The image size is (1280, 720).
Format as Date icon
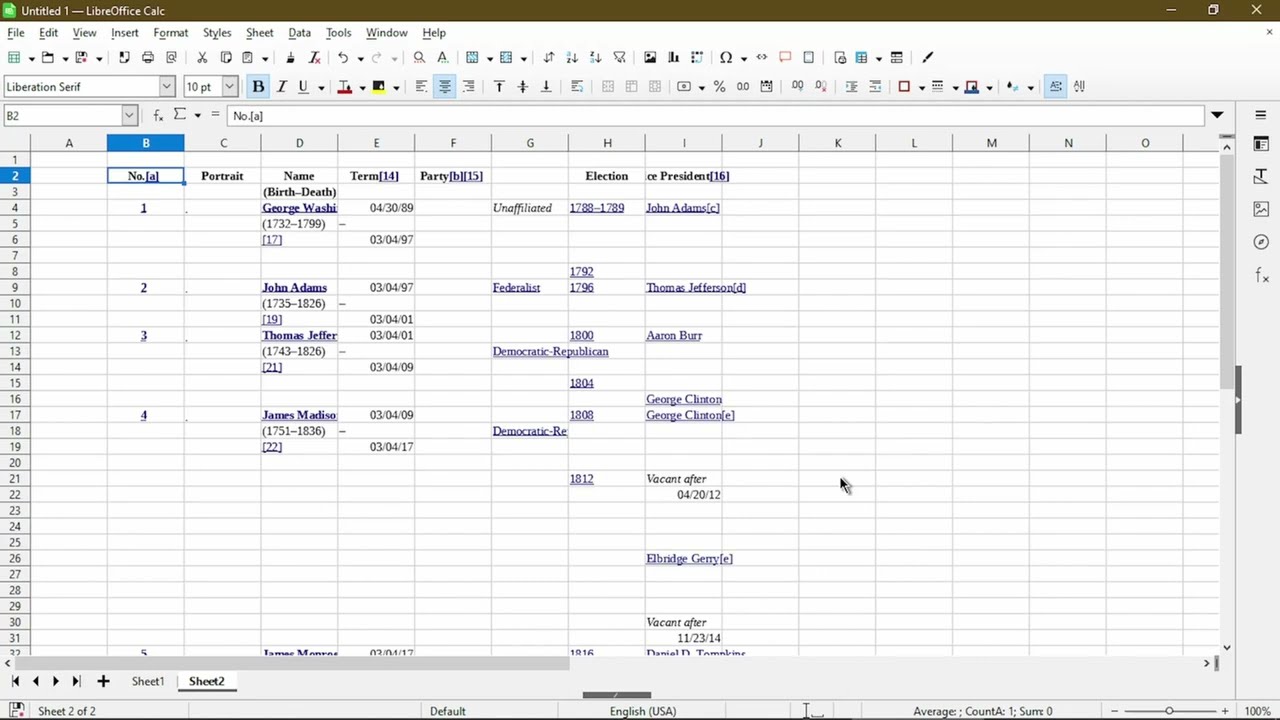tap(766, 87)
